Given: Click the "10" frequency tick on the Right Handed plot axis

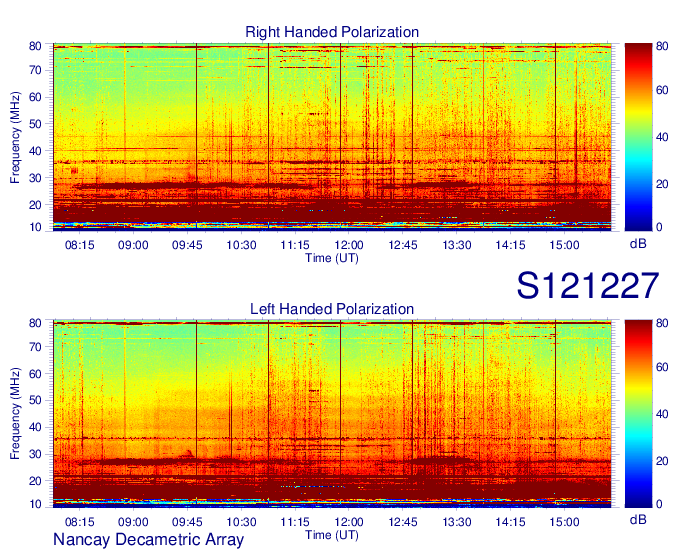Looking at the screenshot, I should click(x=35, y=227).
